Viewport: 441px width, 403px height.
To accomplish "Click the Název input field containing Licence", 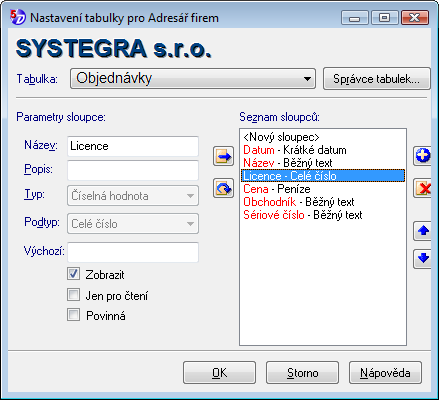I will click(133, 146).
